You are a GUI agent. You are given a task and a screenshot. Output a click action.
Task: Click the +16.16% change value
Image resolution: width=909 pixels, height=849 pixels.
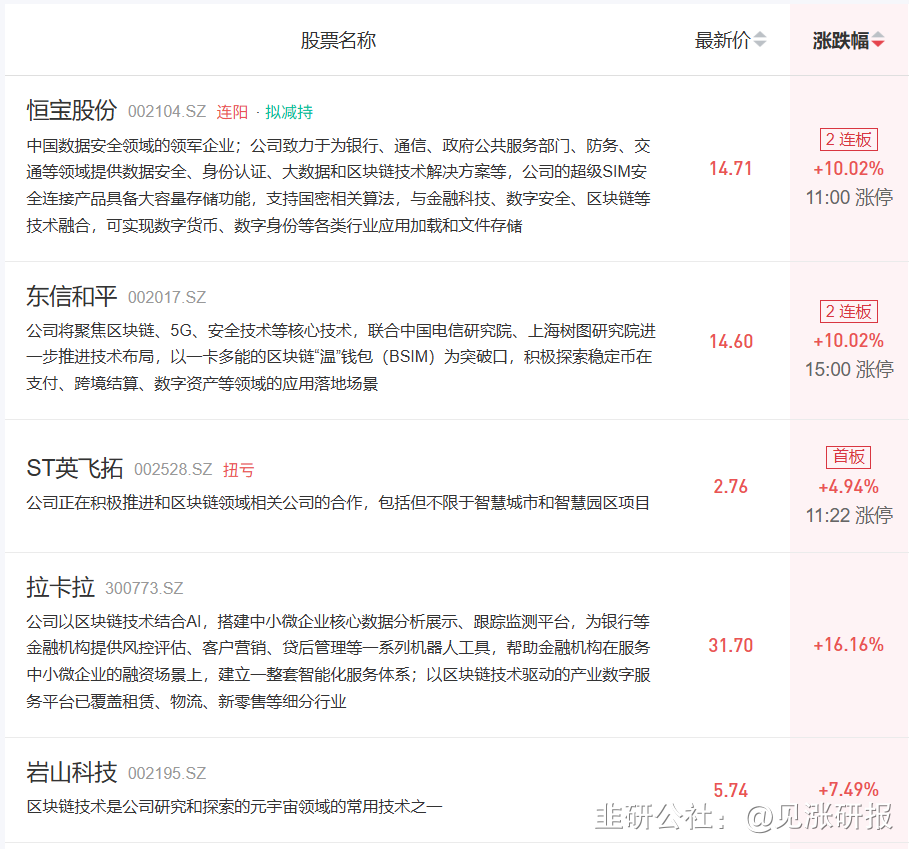(x=849, y=644)
